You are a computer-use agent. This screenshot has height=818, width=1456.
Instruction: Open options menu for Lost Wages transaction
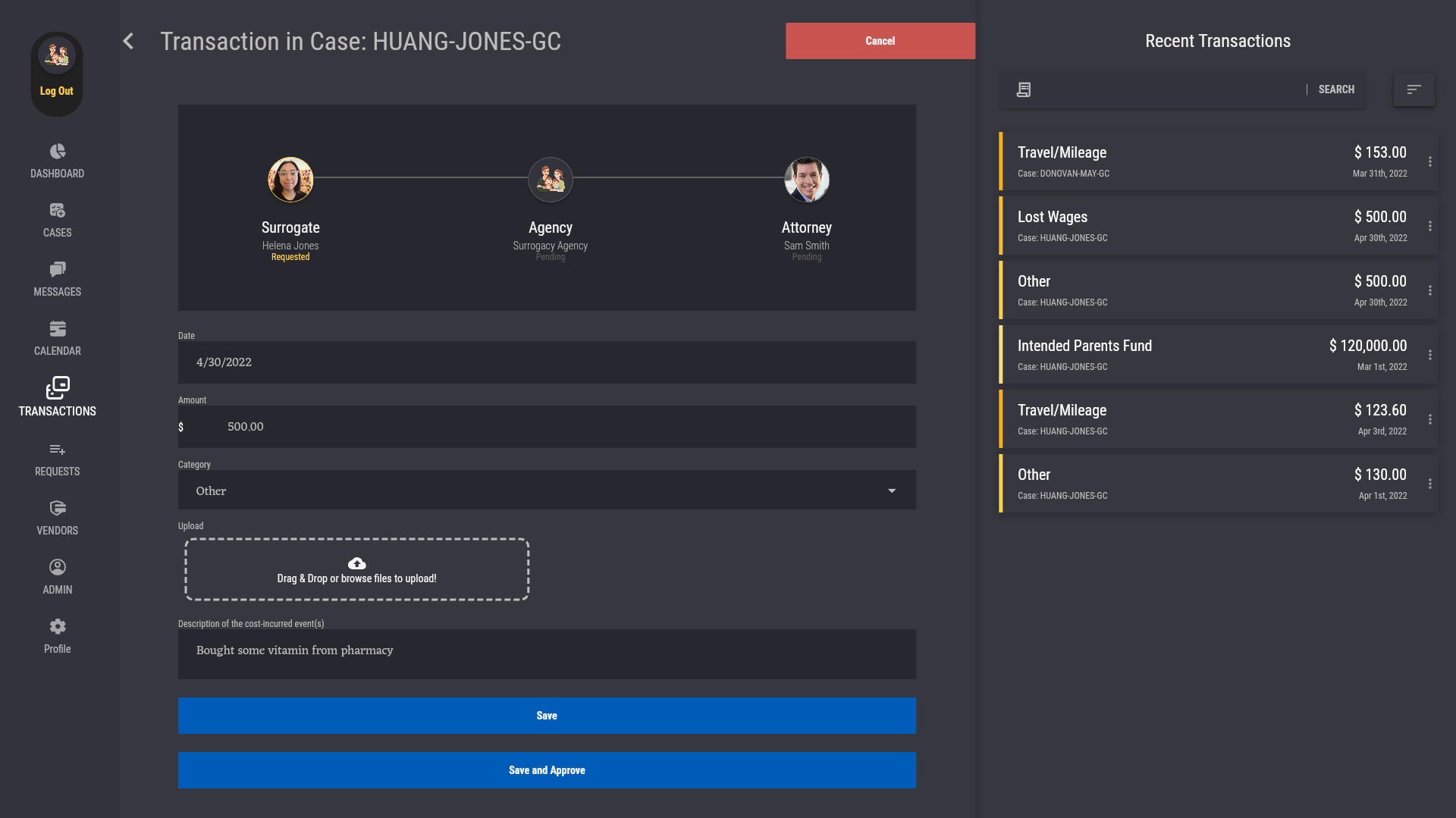(x=1429, y=226)
